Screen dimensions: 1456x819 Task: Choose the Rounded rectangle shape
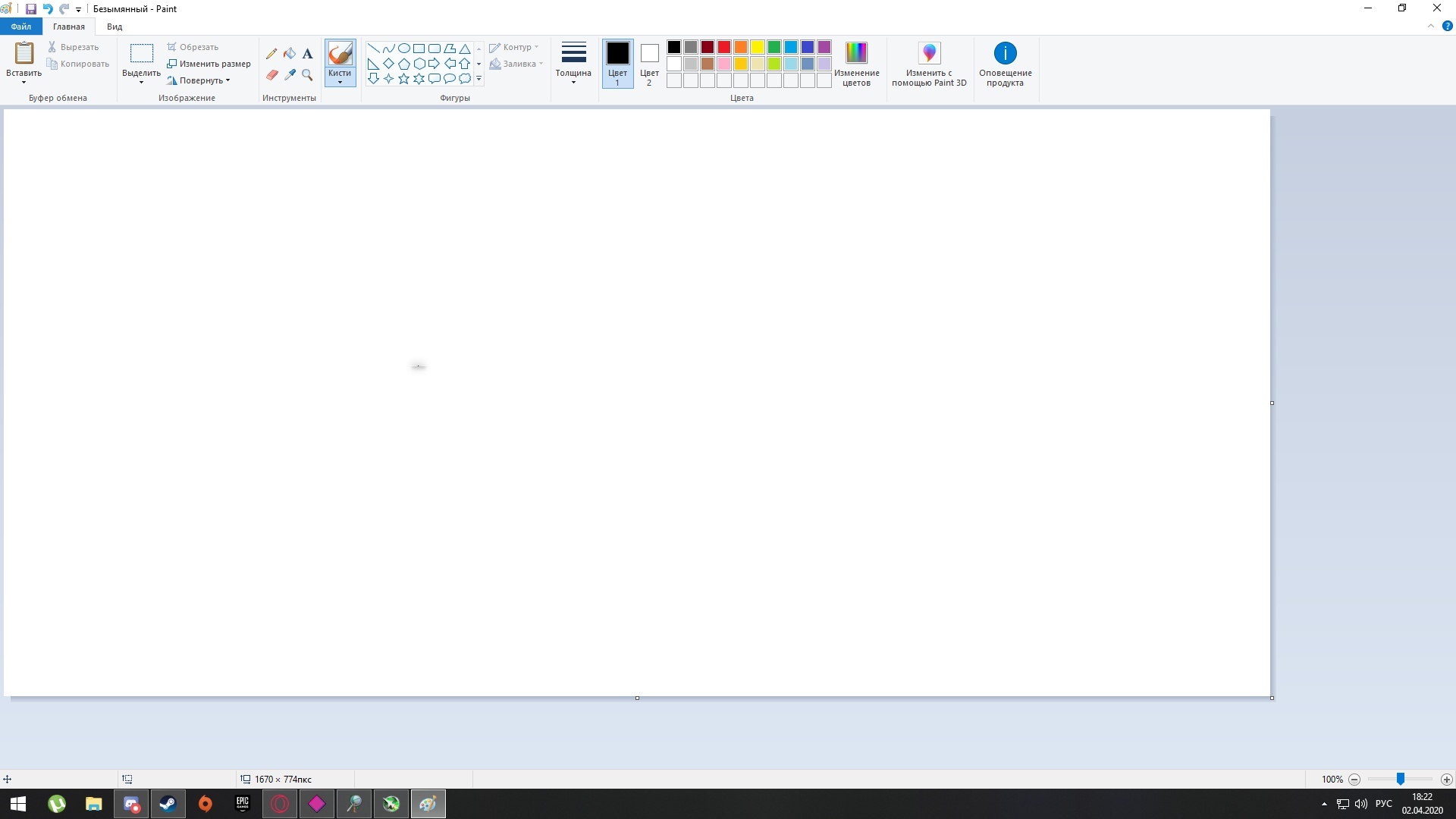pos(435,49)
